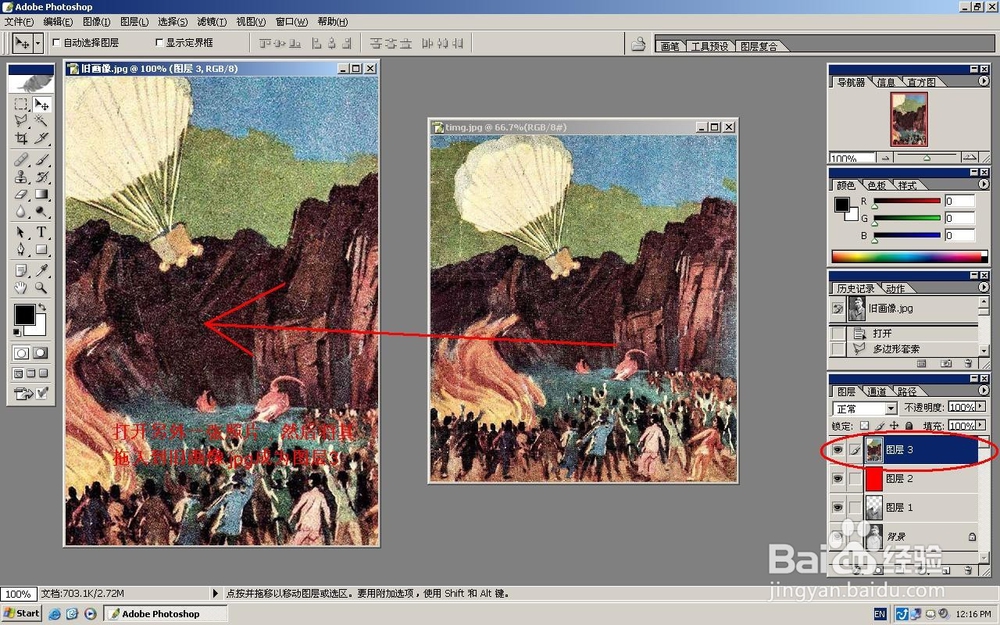Viewport: 1000px width, 625px height.
Task: Select the Eyedropper tool
Action: pos(41,270)
